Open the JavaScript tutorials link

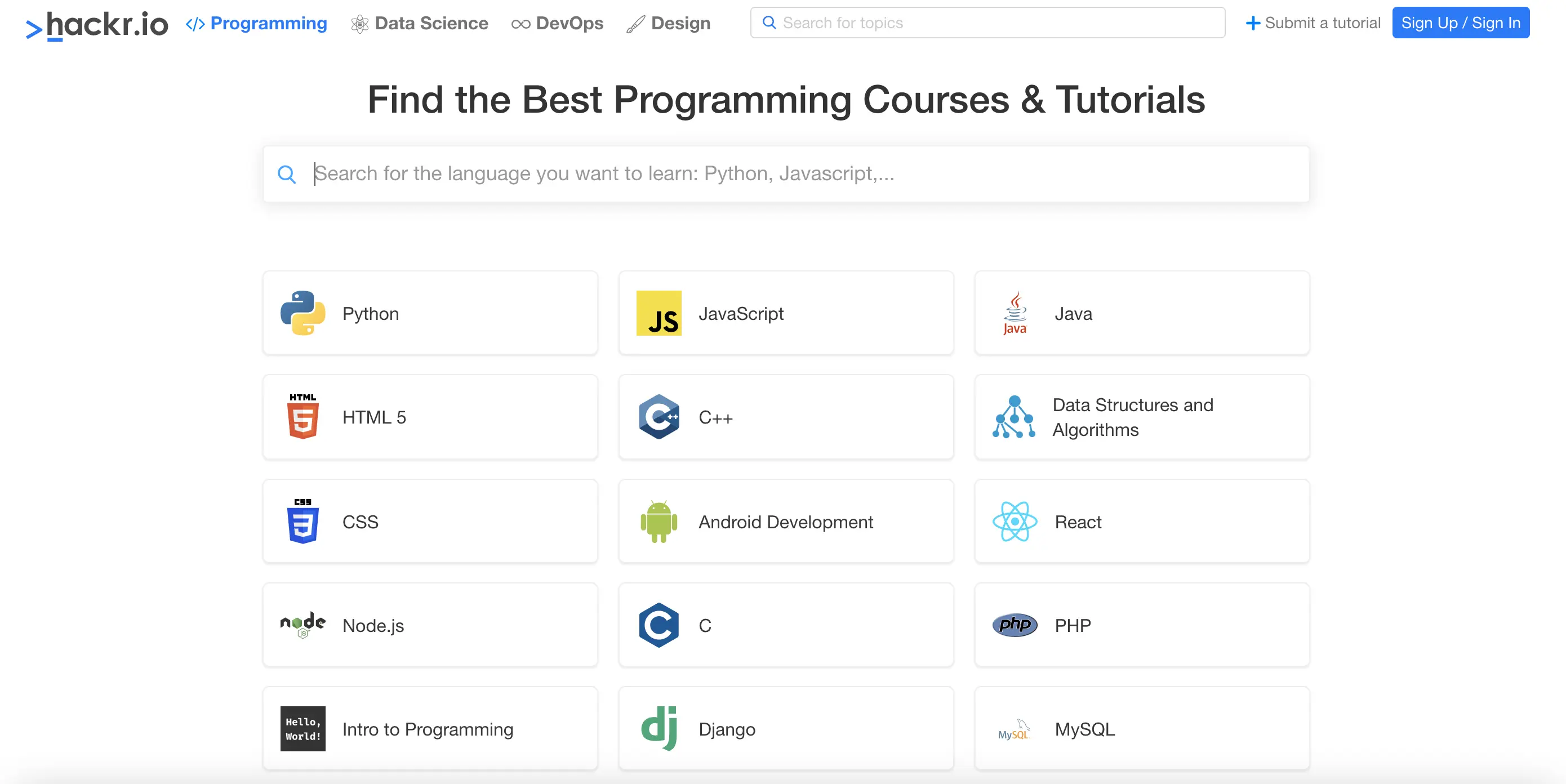741,314
